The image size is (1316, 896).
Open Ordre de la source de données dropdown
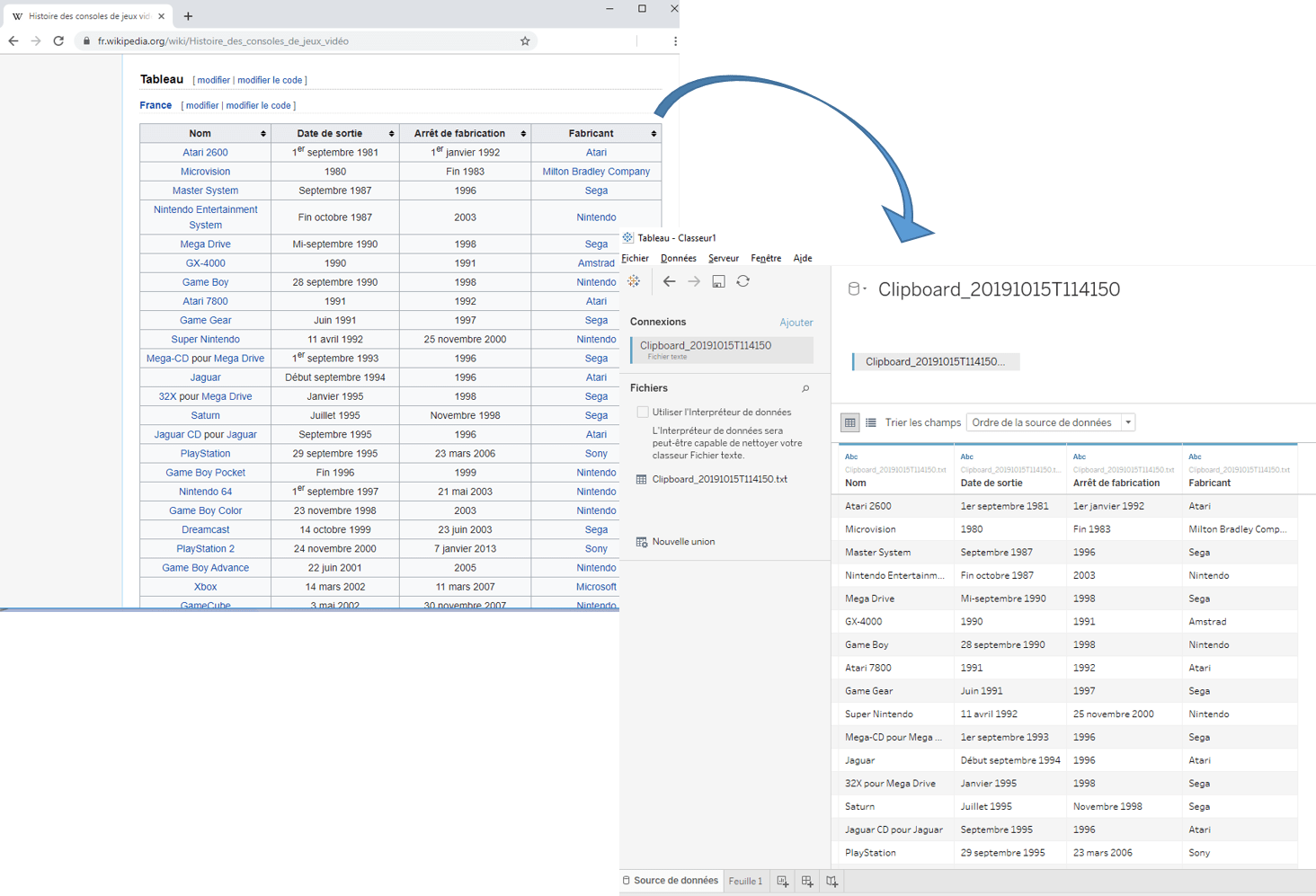[1050, 422]
